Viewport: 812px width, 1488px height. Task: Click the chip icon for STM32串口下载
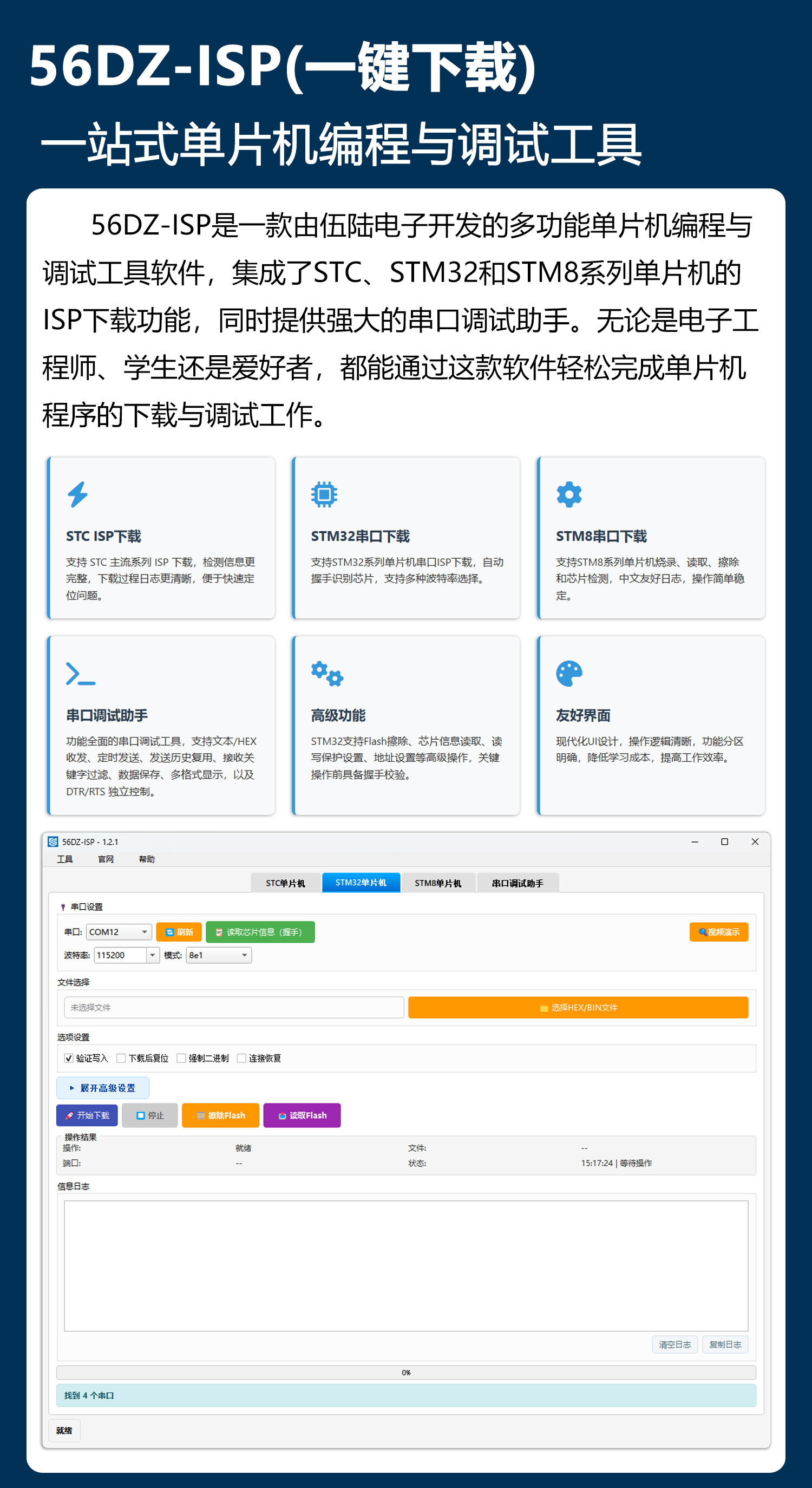[324, 494]
